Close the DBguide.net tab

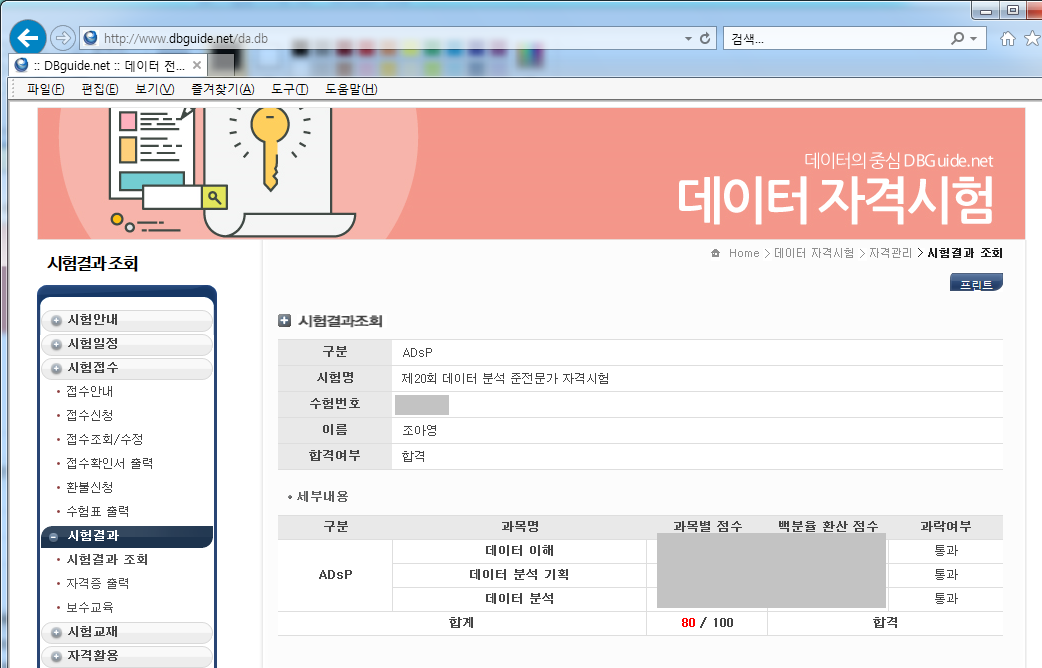(197, 65)
